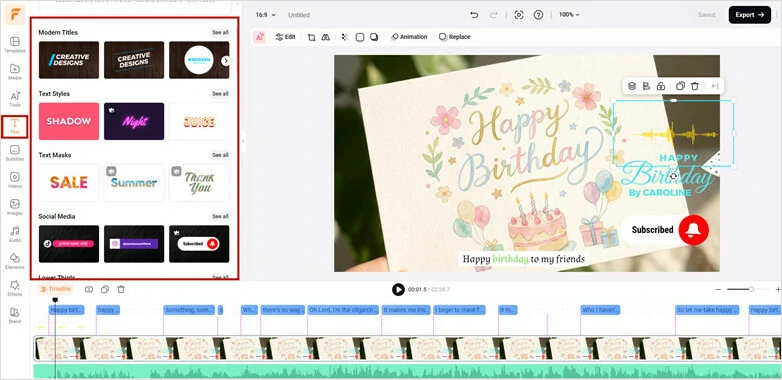
Task: Click the timeline trash icon
Action: coord(121,289)
